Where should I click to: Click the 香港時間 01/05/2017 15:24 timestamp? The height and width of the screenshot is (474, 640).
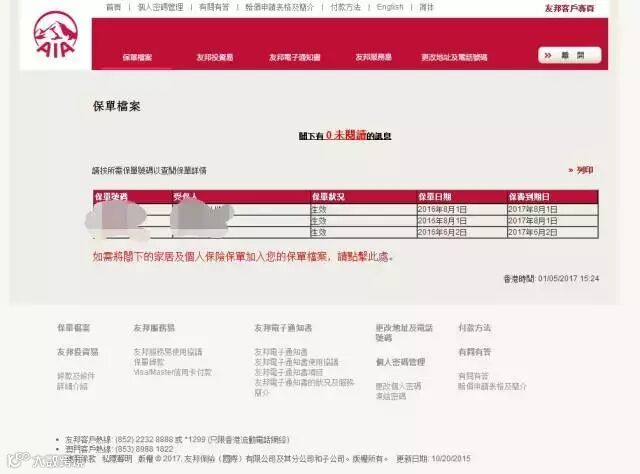(x=551, y=278)
